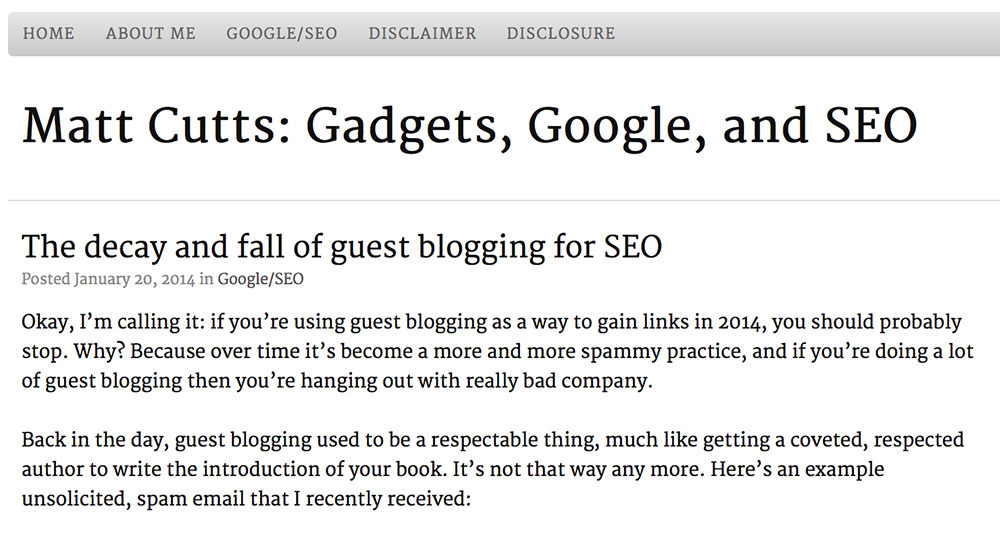Viewport: 1000px width, 535px height.
Task: Open the post The decay and fall of guest blogging
Action: click(342, 247)
